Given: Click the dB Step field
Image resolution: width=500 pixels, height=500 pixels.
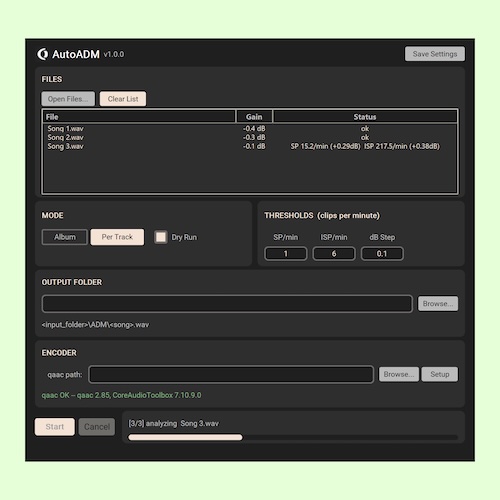Looking at the screenshot, I should [382, 254].
